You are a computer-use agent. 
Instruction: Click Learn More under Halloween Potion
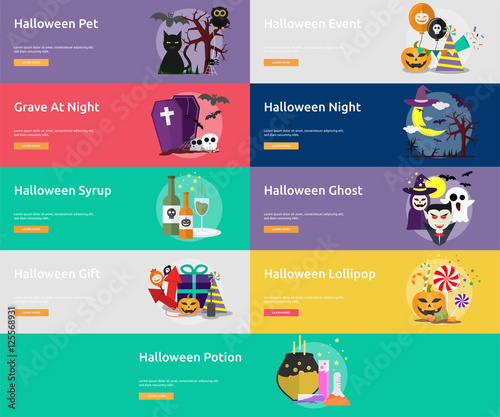[156, 396]
